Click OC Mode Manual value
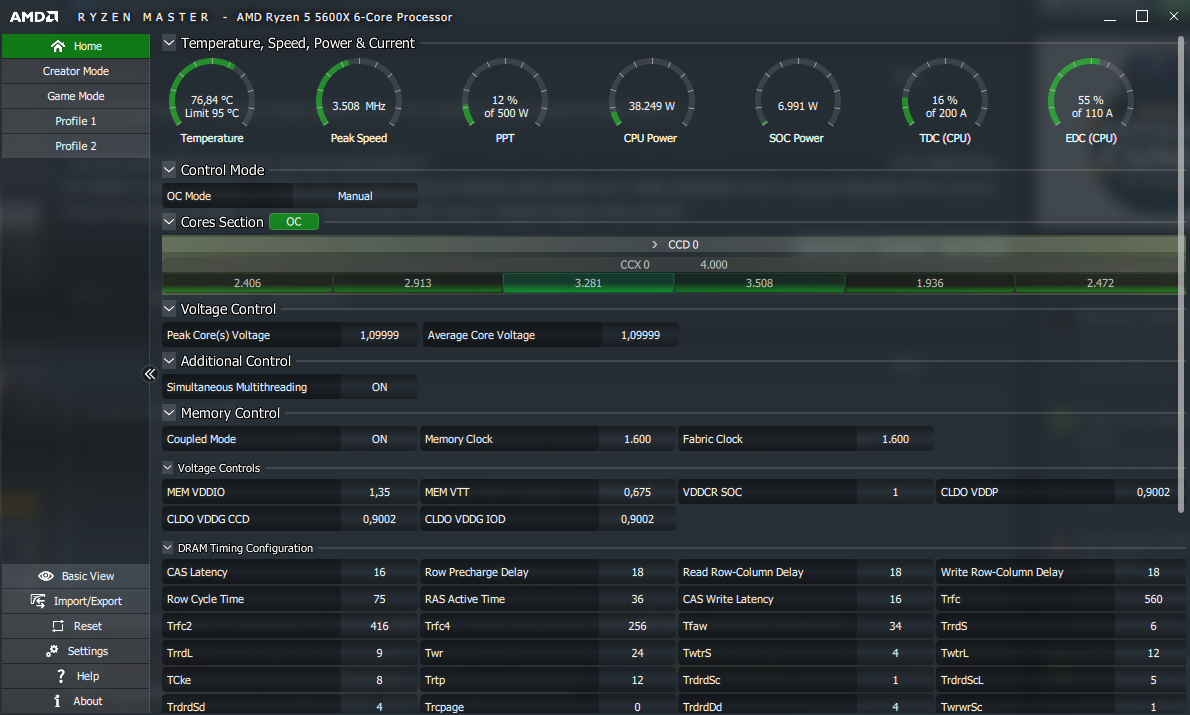This screenshot has width=1190, height=715. coord(355,196)
